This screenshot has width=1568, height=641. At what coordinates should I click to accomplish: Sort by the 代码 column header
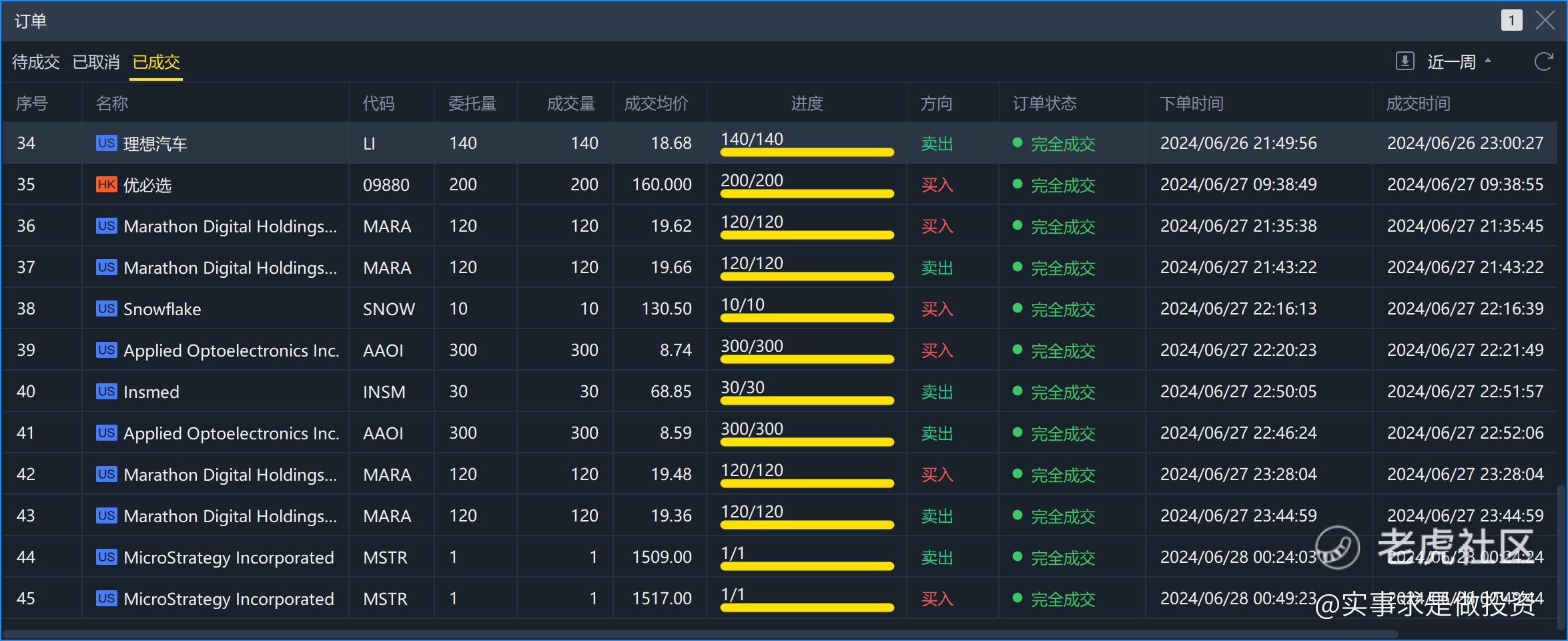click(379, 103)
